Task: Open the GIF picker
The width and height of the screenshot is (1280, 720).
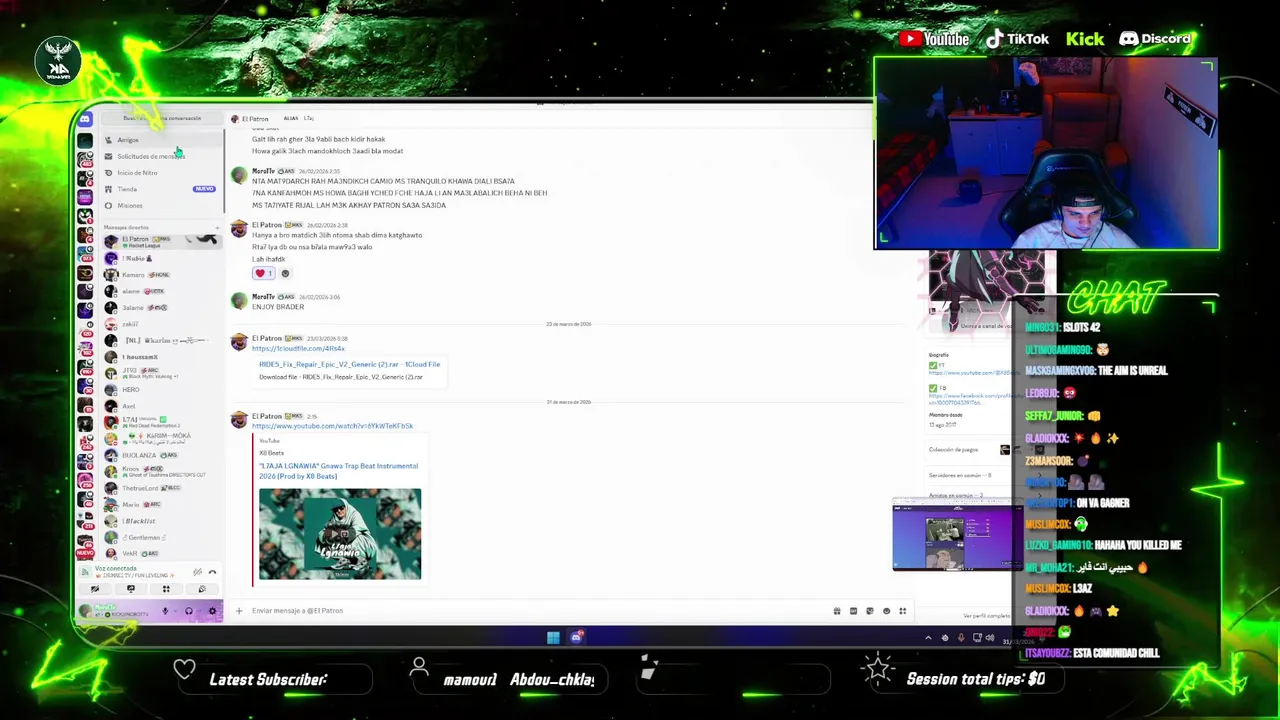Action: tap(853, 611)
